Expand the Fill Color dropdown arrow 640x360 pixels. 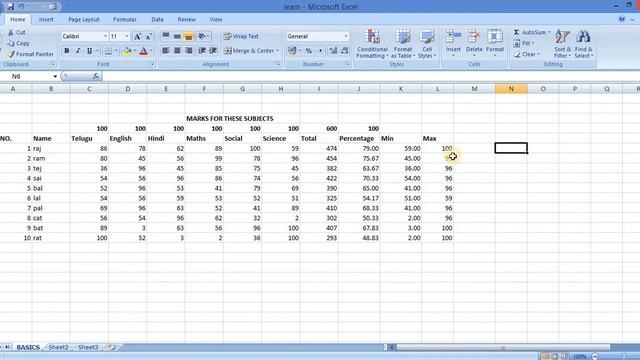pos(135,51)
